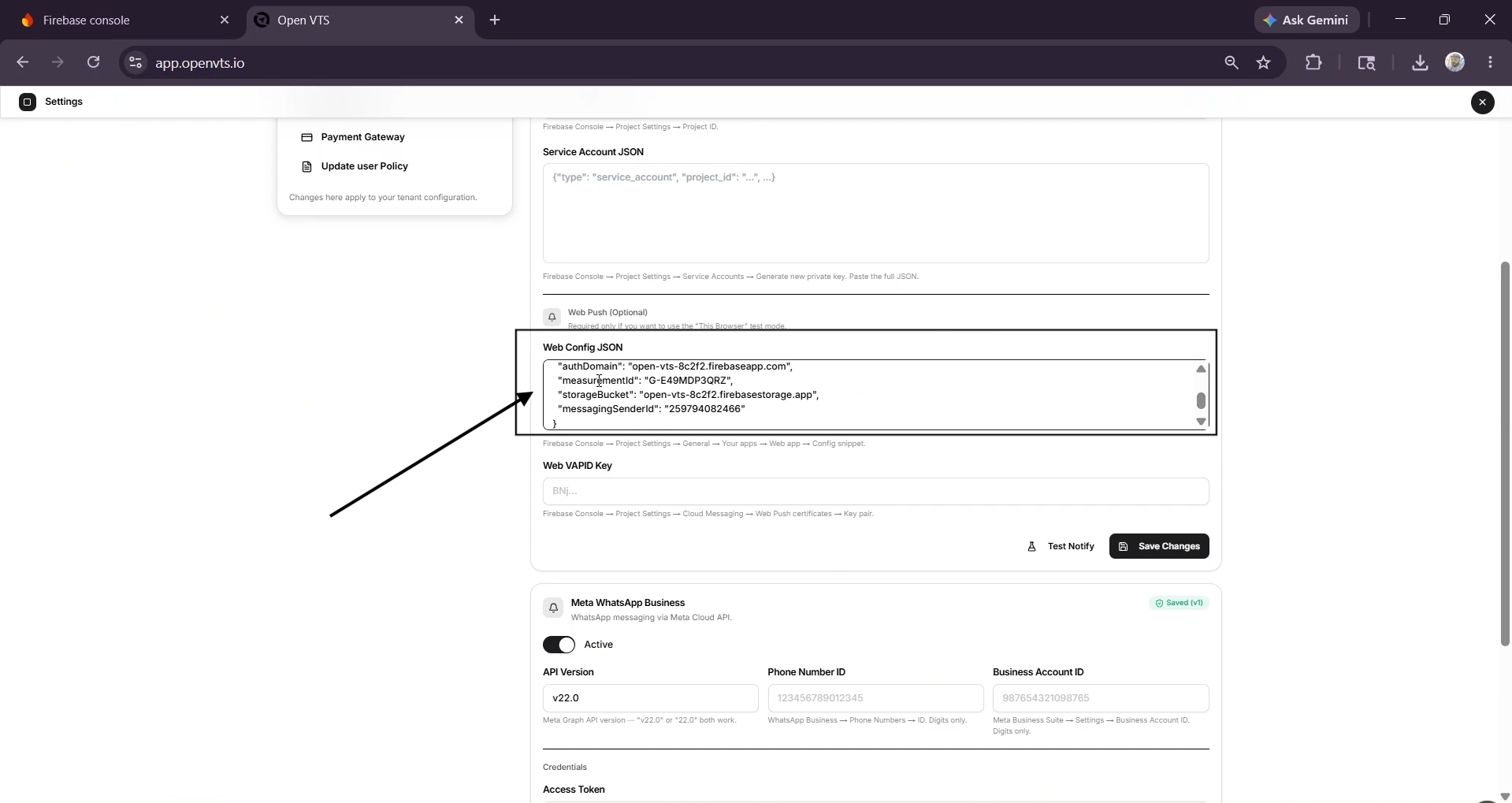The image size is (1512, 803).
Task: Open a new browser tab
Action: point(495,20)
